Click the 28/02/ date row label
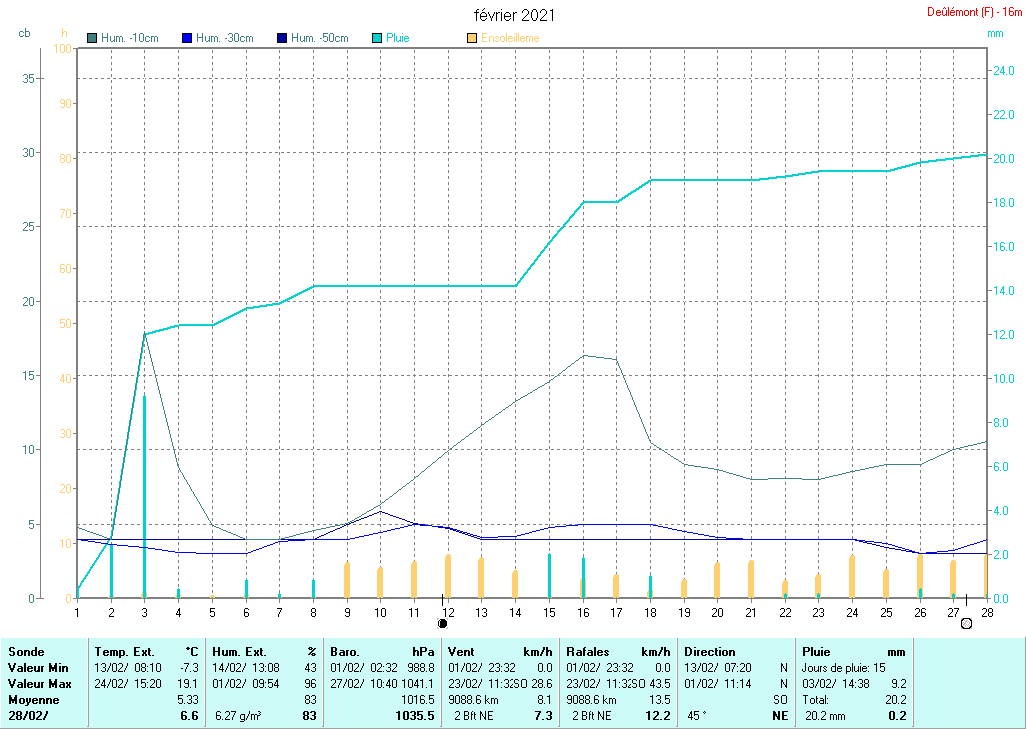The height and width of the screenshot is (729, 1026). click(x=28, y=716)
